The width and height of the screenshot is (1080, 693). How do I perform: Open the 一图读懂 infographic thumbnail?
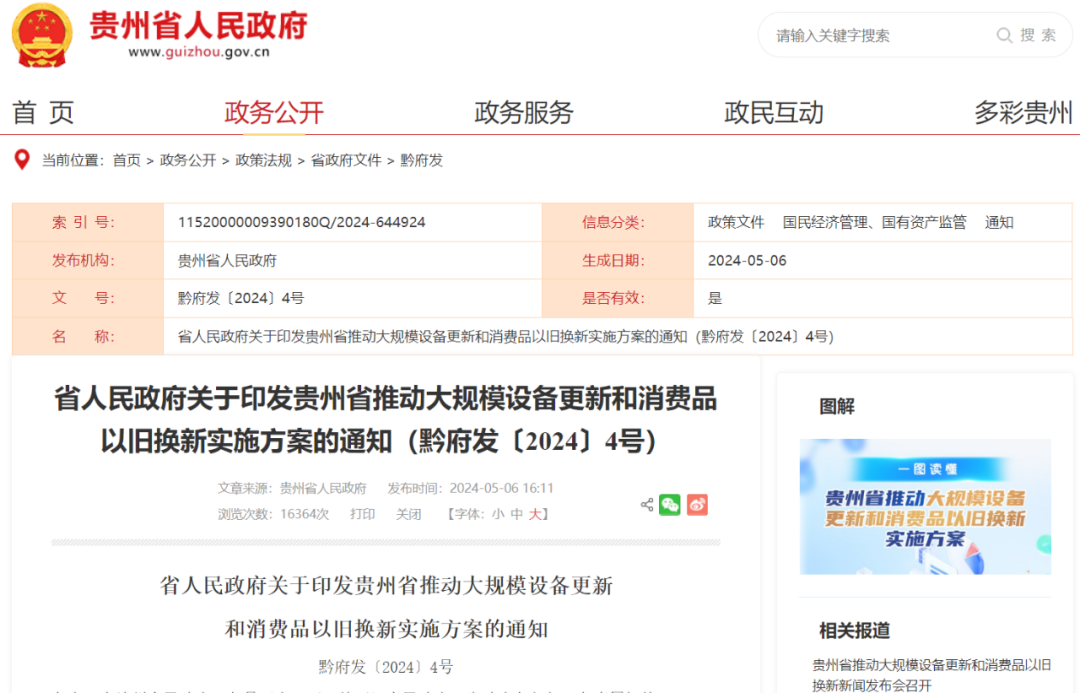click(925, 507)
